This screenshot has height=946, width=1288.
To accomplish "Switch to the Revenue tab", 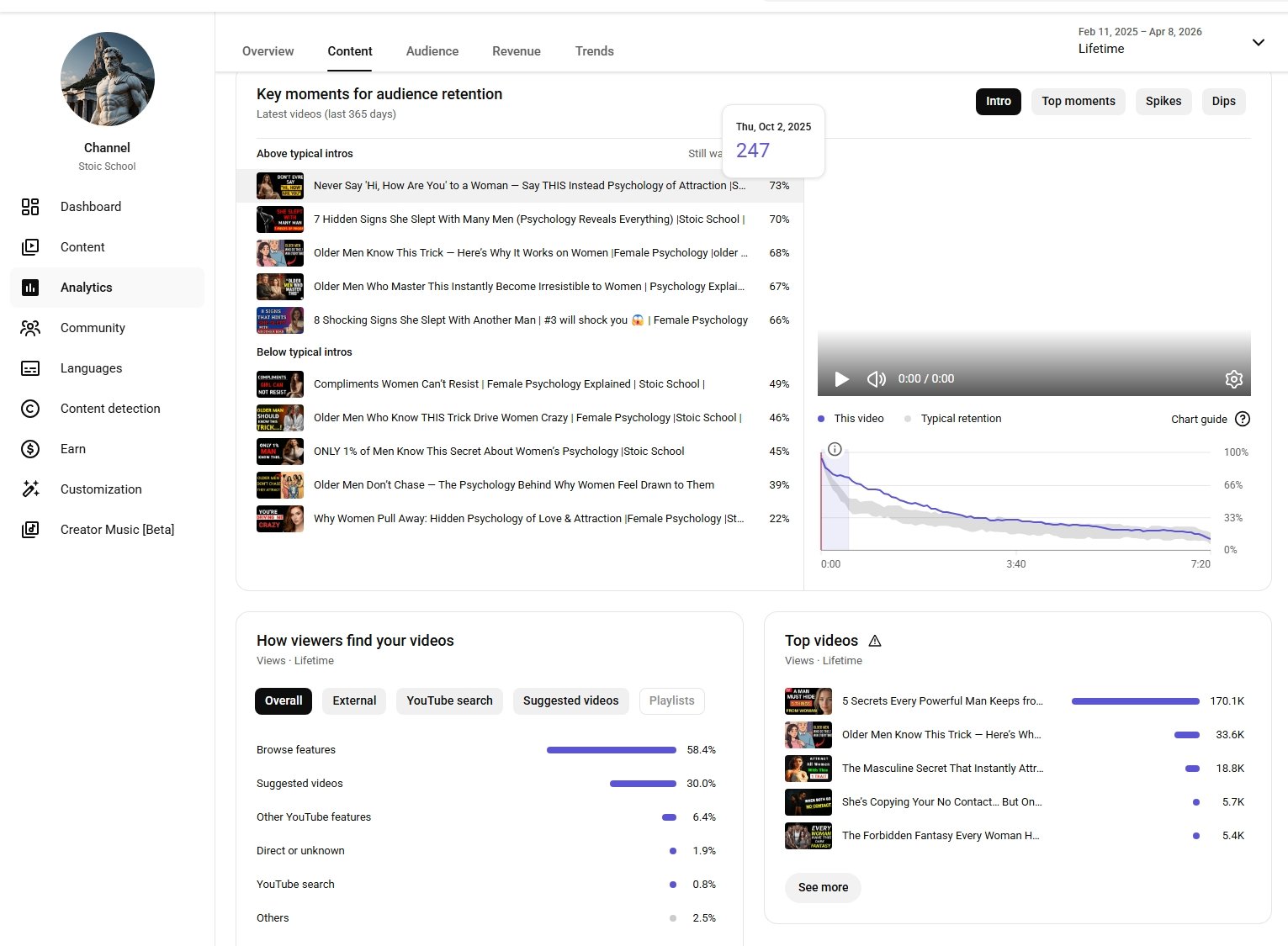I will point(516,51).
